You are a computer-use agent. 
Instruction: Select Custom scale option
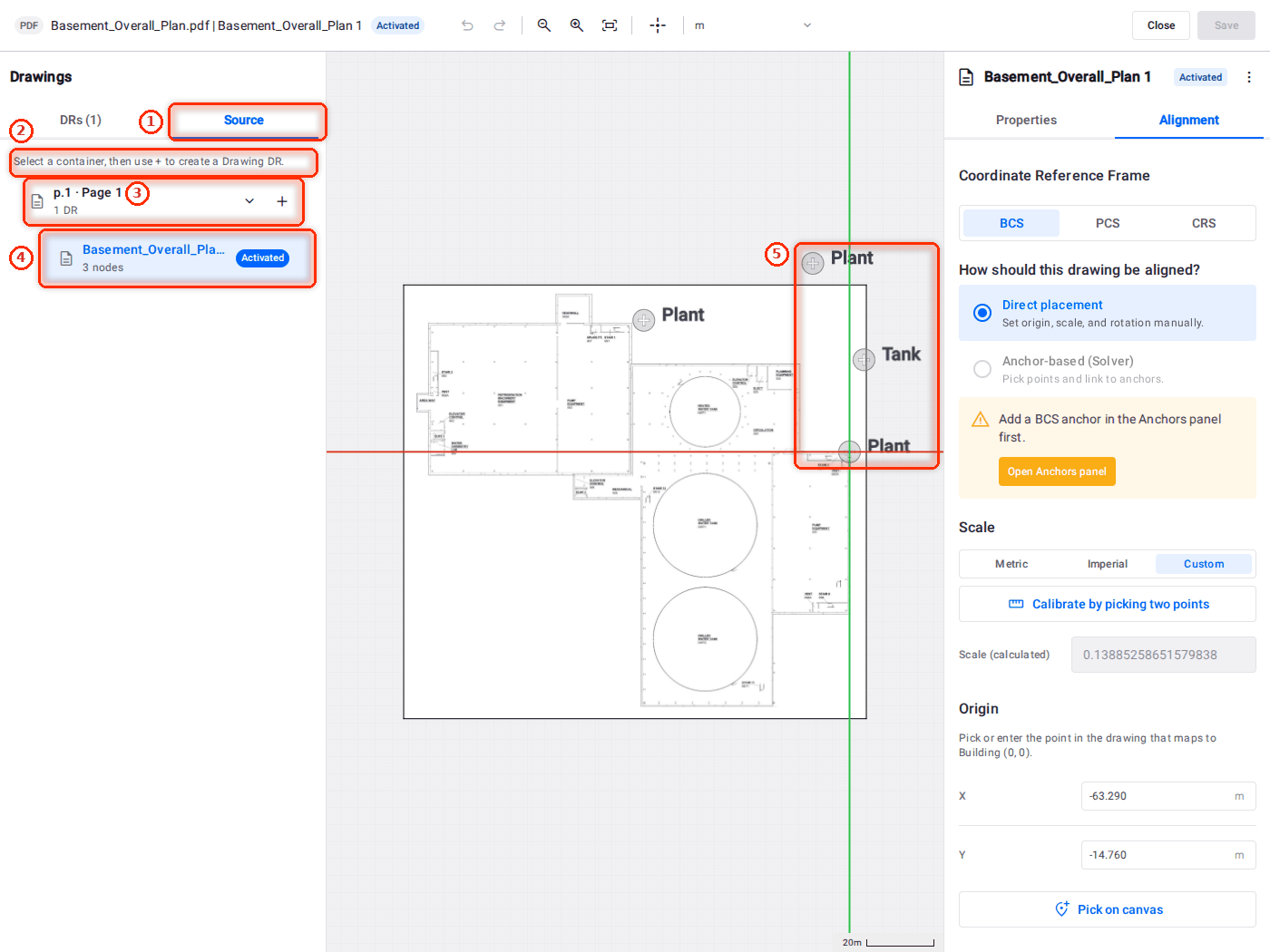click(x=1204, y=564)
